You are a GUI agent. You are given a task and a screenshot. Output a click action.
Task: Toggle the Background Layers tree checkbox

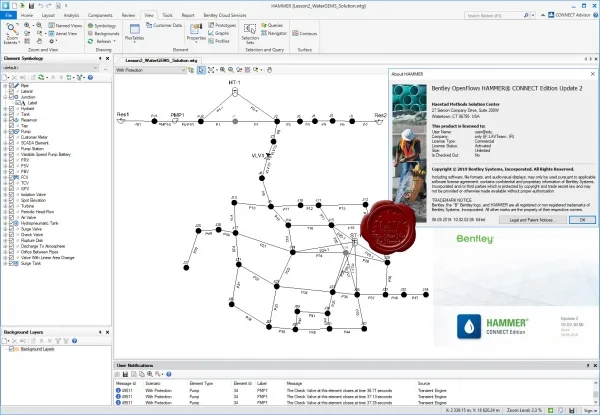point(11,349)
